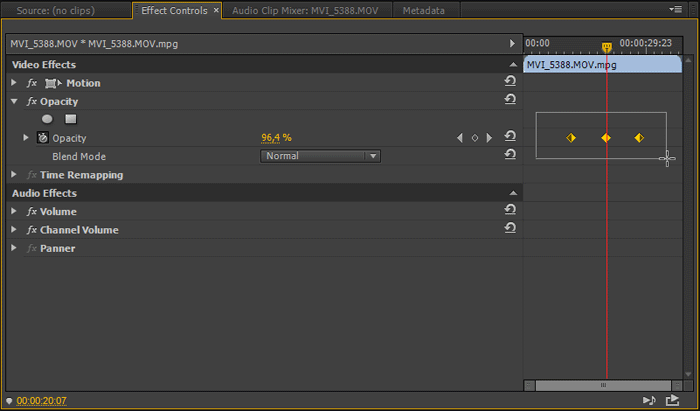700x411 pixels.
Task: Click the 96,4 % opacity value
Action: click(x=276, y=138)
